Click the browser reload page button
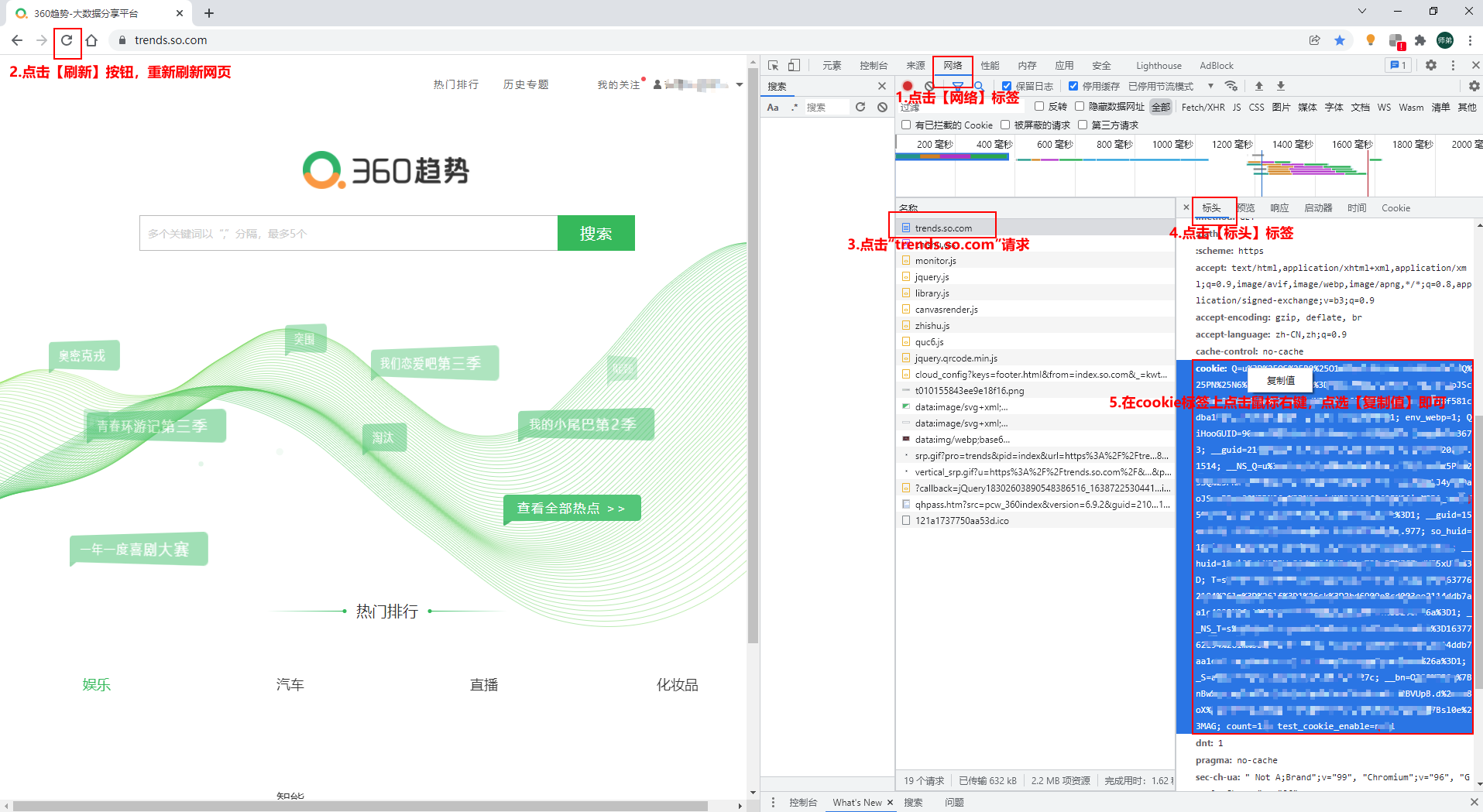 coord(67,40)
